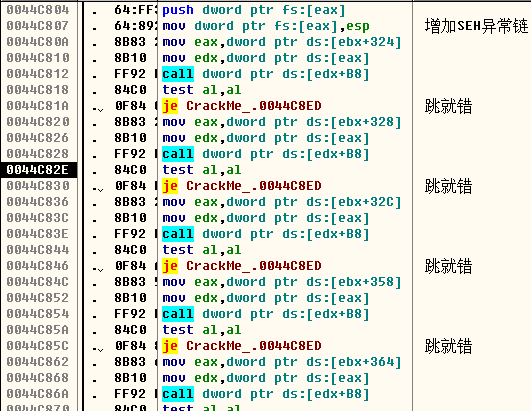Click address 0044C86A
Screen dimensions: 531x411
[38, 394]
